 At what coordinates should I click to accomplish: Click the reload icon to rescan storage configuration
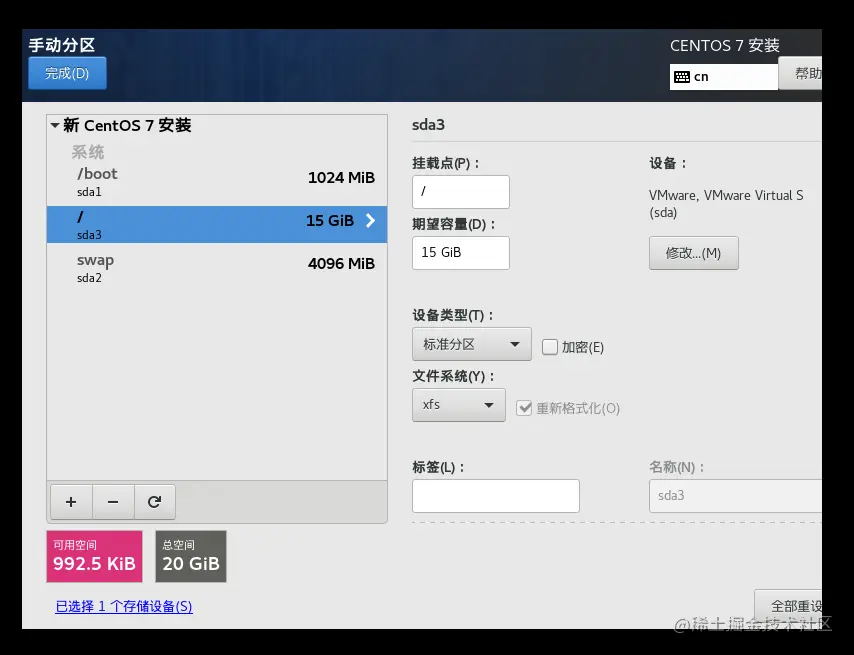pos(155,501)
